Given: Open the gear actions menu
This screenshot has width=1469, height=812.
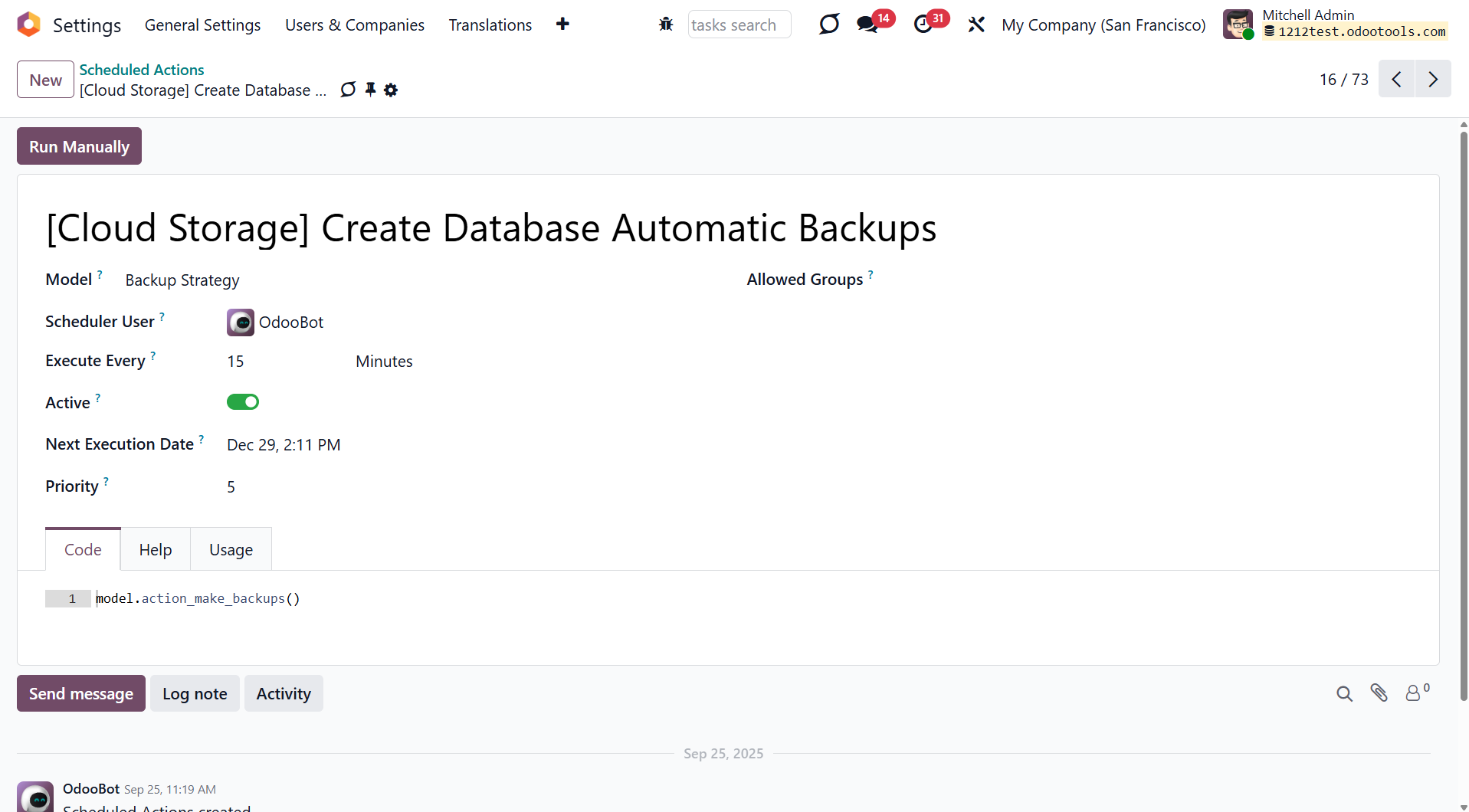Looking at the screenshot, I should click(391, 90).
